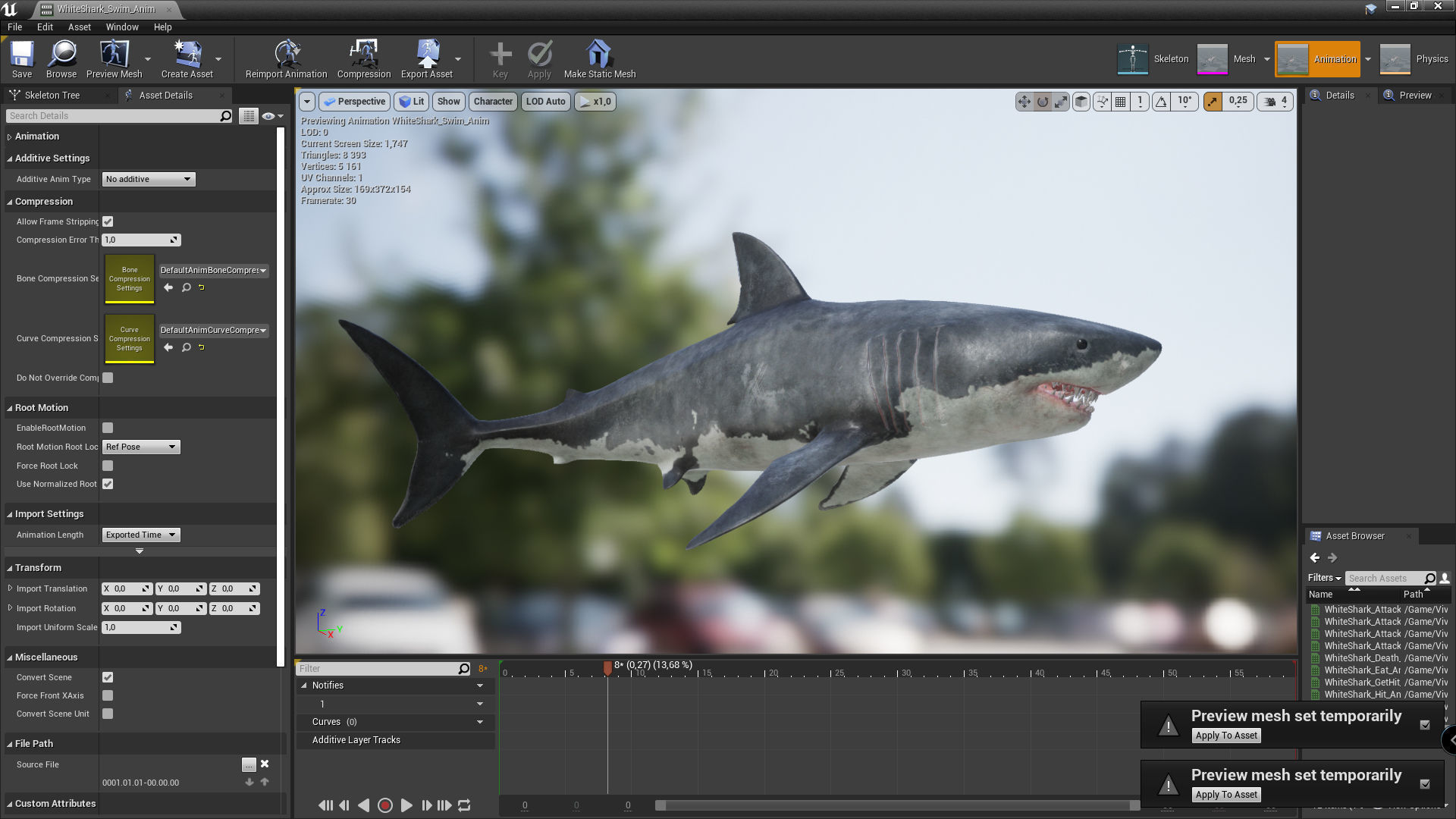Disable Allow Frame Stripping checkbox
The height and width of the screenshot is (819, 1456).
[108, 221]
